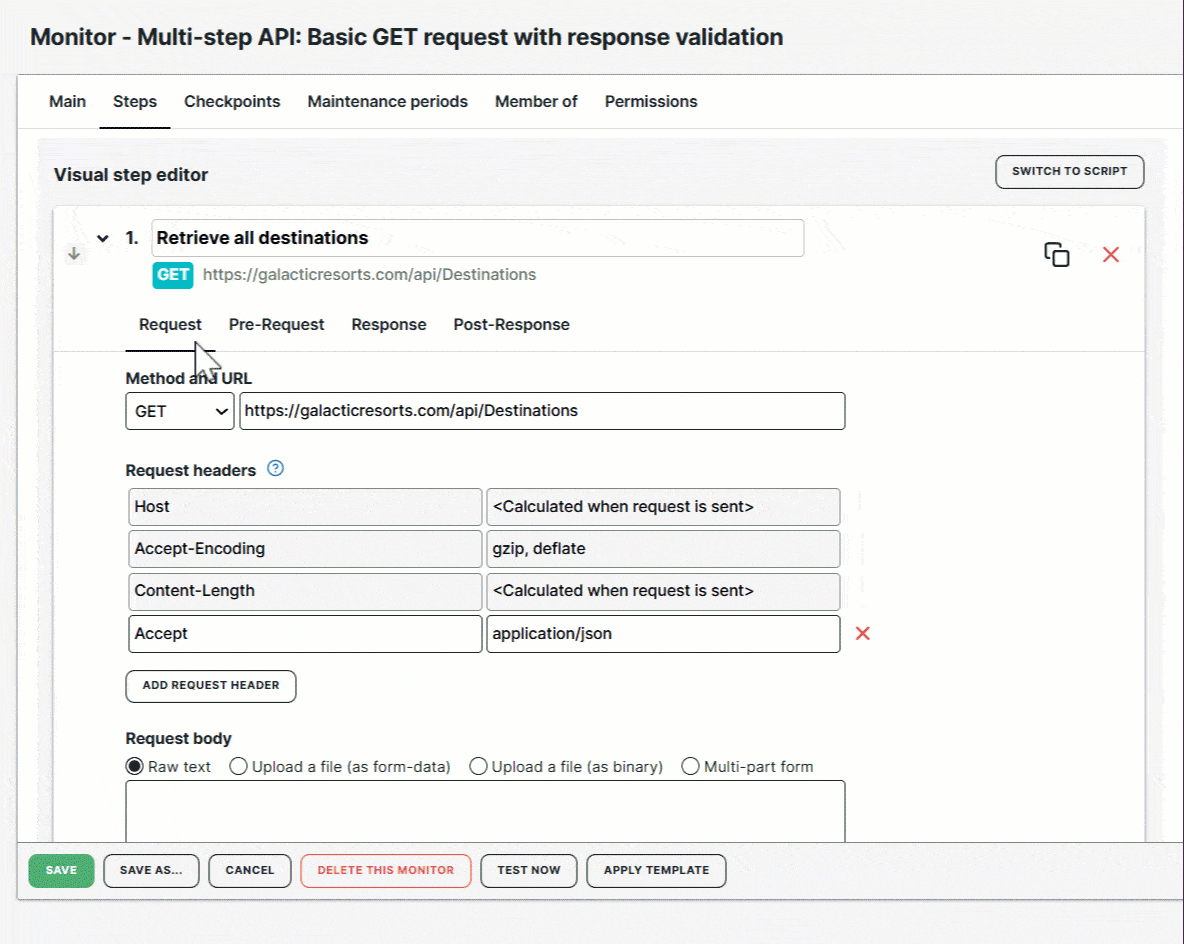Screen dimensions: 1184x944
Task: Open the Response sub-tab
Action: [388, 324]
